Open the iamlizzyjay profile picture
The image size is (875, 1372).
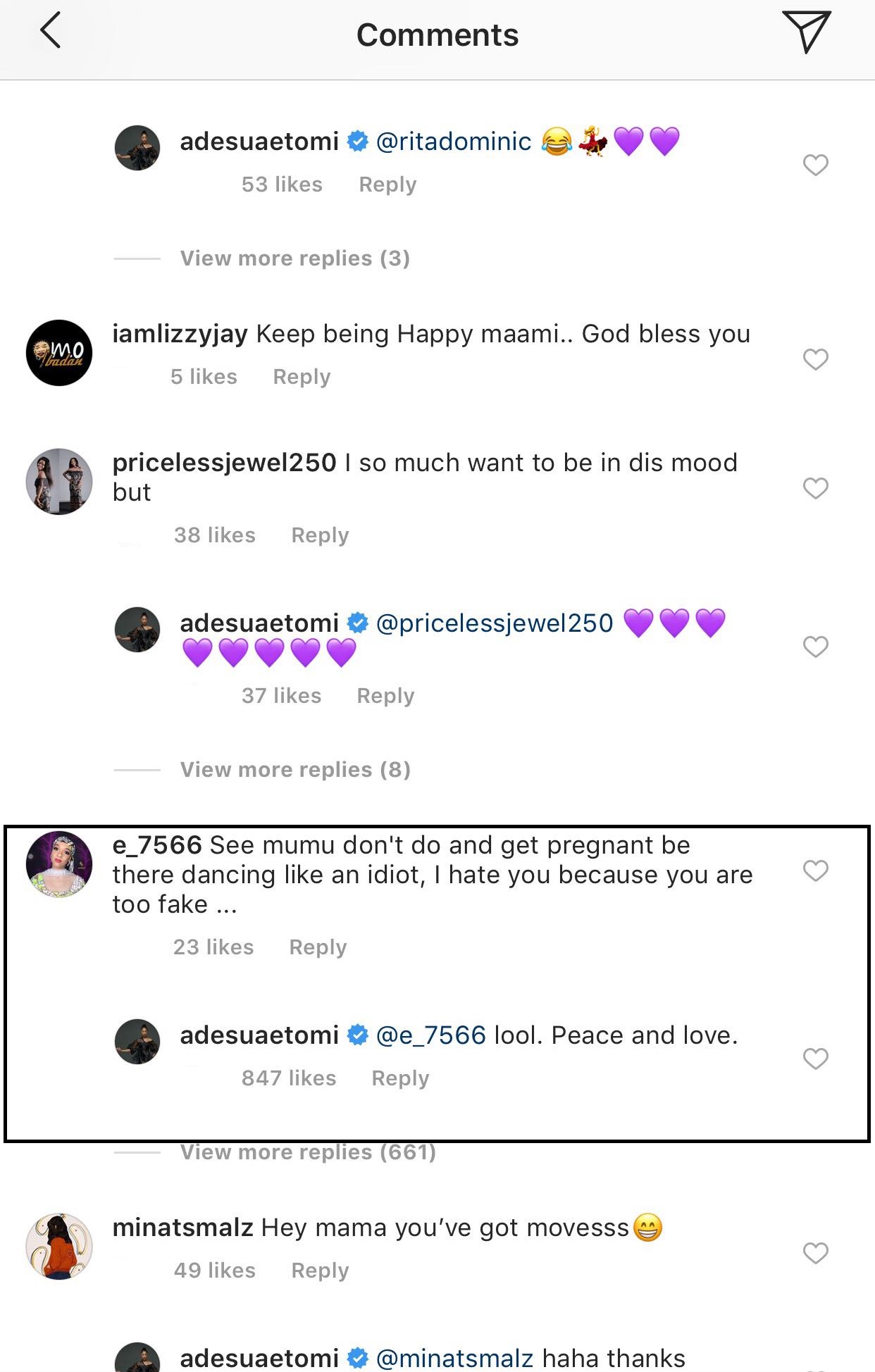[x=59, y=353]
